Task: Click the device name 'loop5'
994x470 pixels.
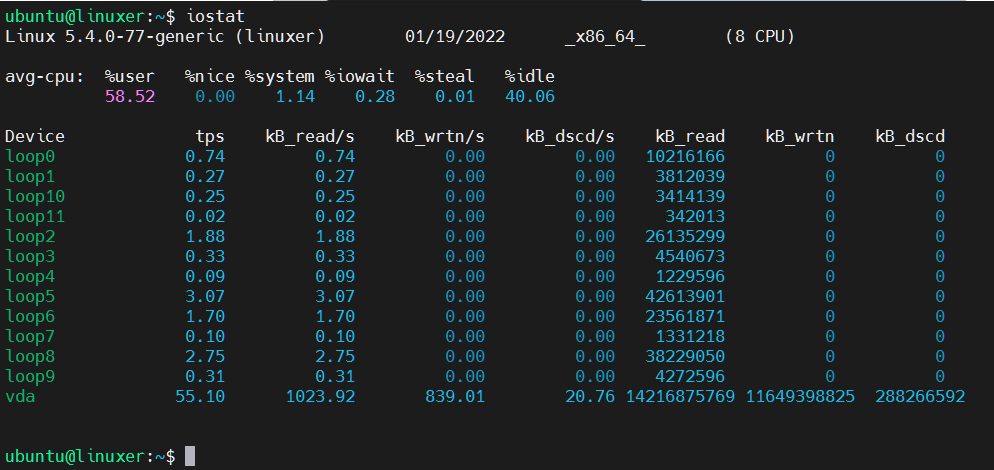Action: [30, 296]
